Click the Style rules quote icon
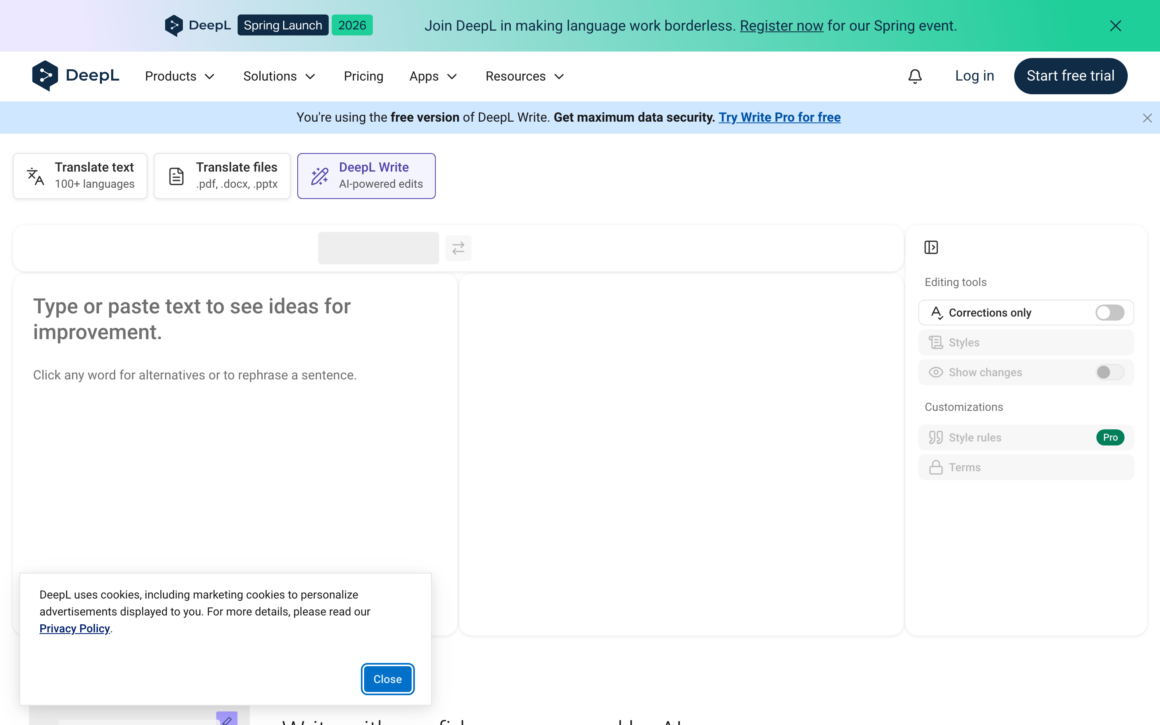Image resolution: width=1160 pixels, height=725 pixels. (936, 437)
